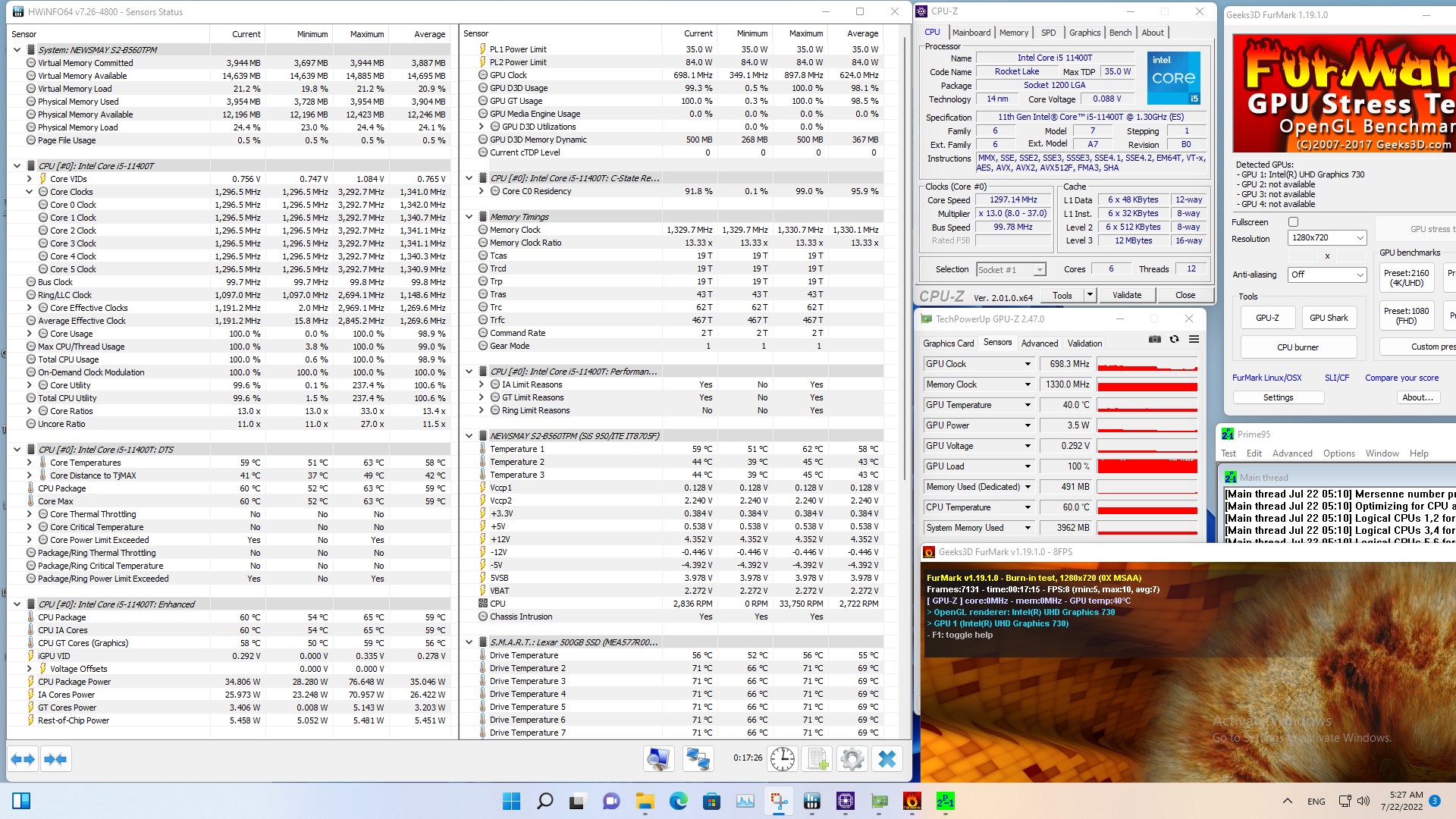This screenshot has height=819, width=1456.
Task: Take GPU-Z screenshot with camera icon
Action: (1155, 339)
